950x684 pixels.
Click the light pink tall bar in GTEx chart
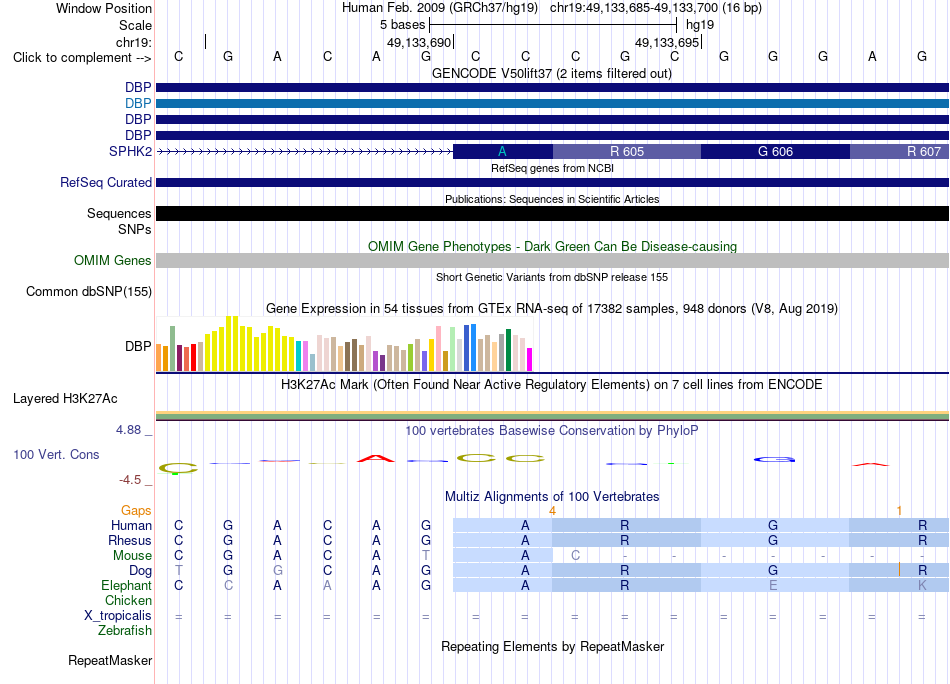coord(439,348)
